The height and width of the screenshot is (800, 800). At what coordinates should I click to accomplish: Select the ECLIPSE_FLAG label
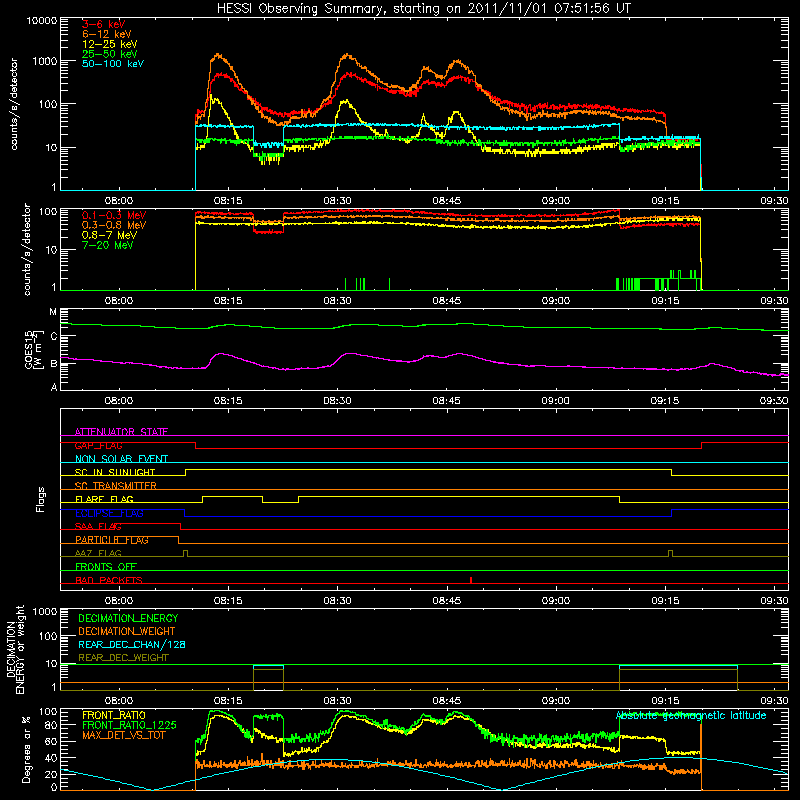109,513
